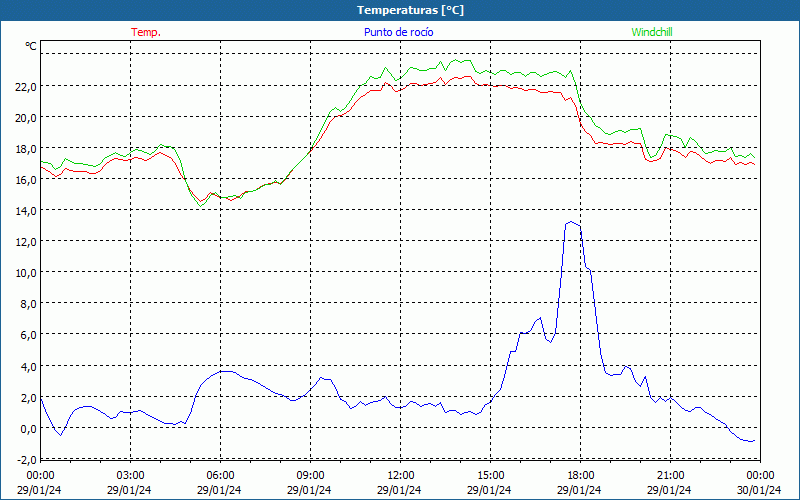Click the 20,0 y-axis value
The width and height of the screenshot is (800, 500).
tap(26, 118)
